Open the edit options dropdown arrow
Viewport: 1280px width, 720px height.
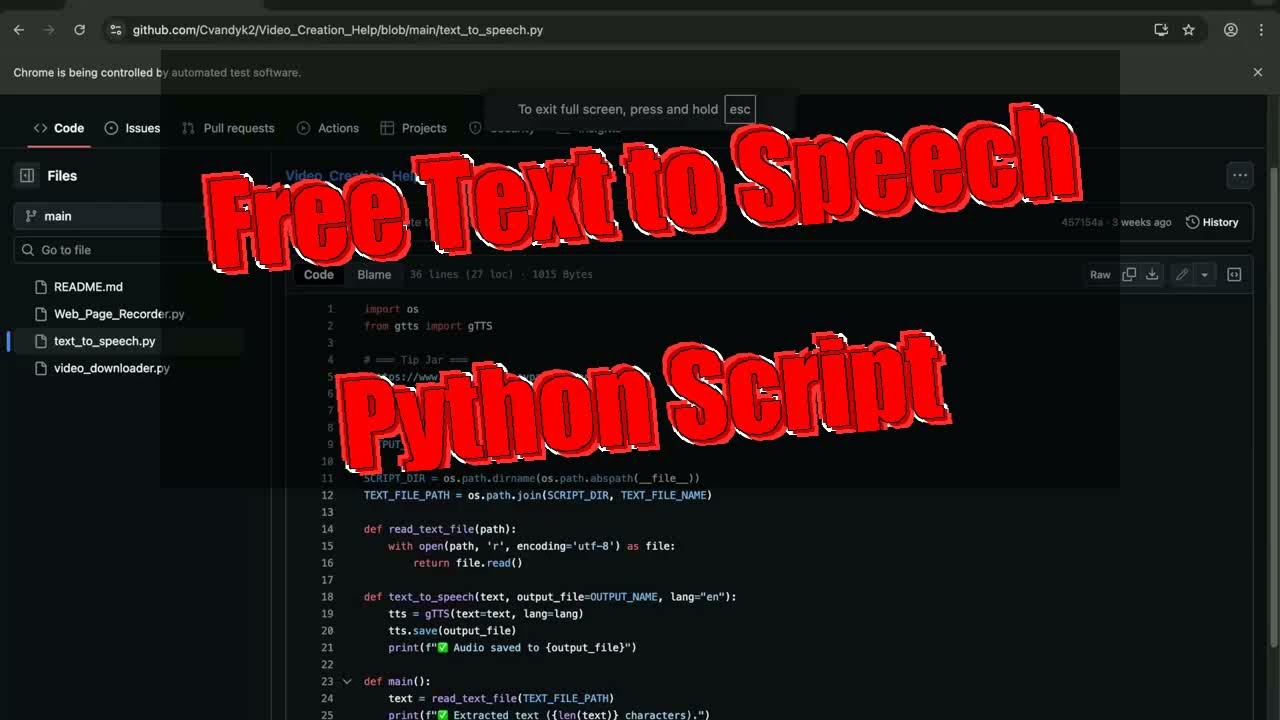click(x=1204, y=274)
